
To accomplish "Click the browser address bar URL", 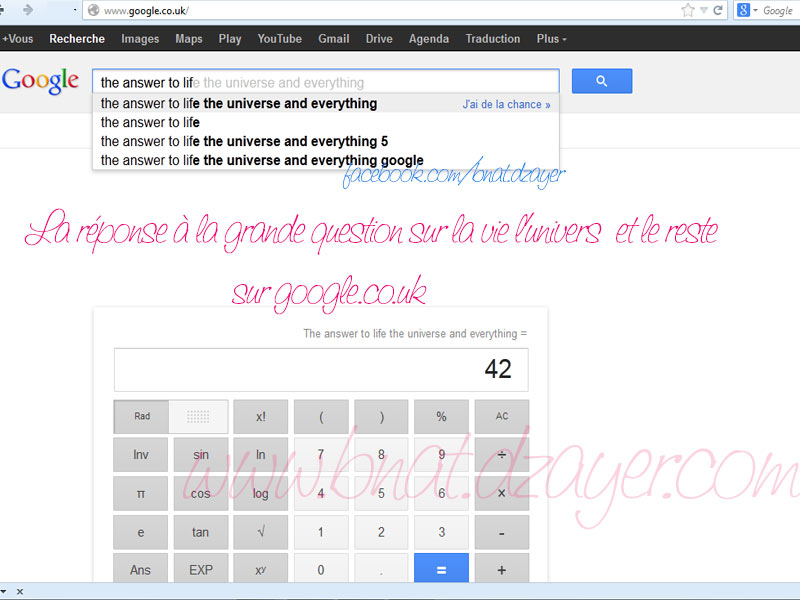I will (x=146, y=11).
